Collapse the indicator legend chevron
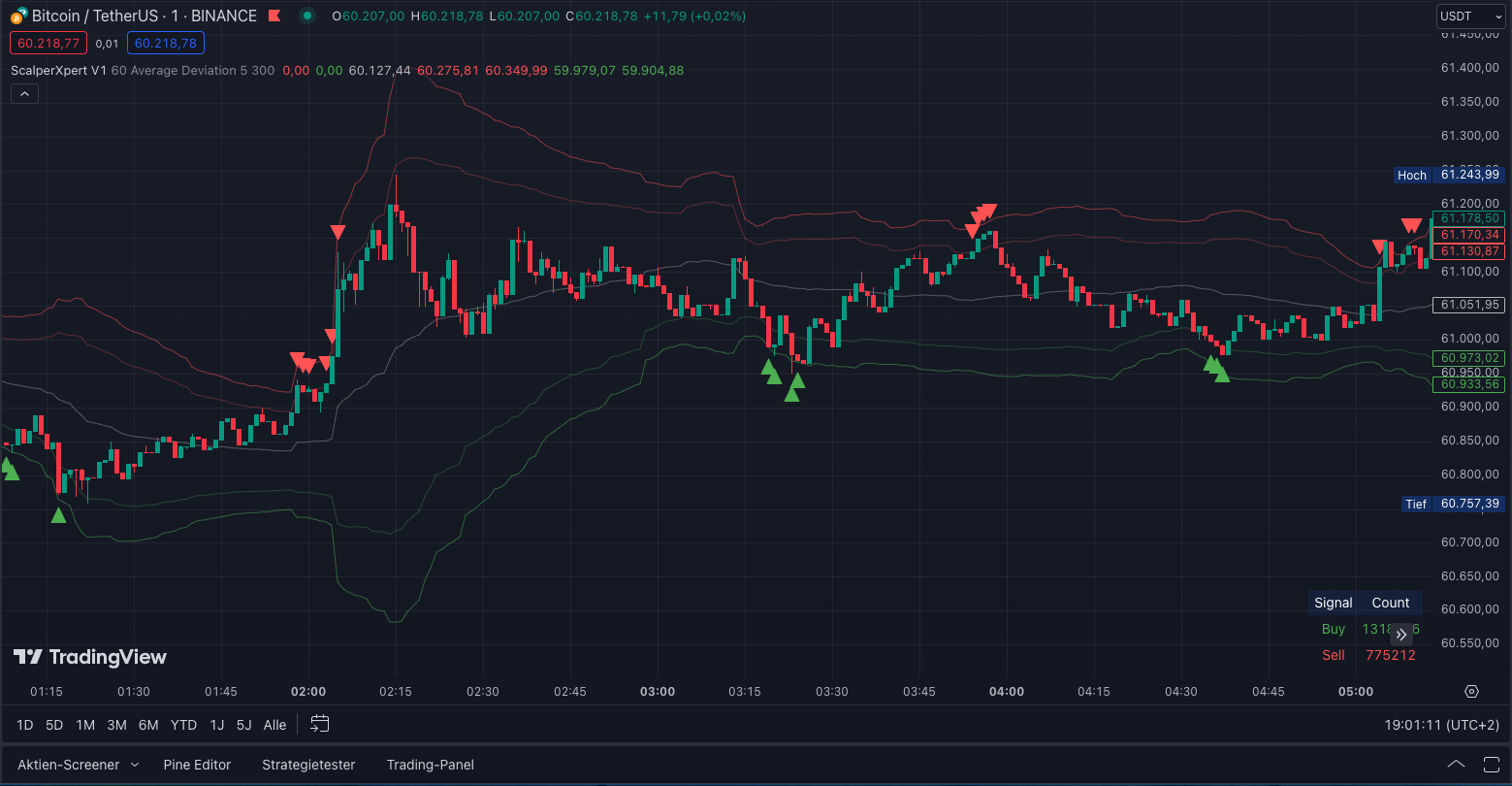The height and width of the screenshot is (786, 1512). (x=24, y=94)
